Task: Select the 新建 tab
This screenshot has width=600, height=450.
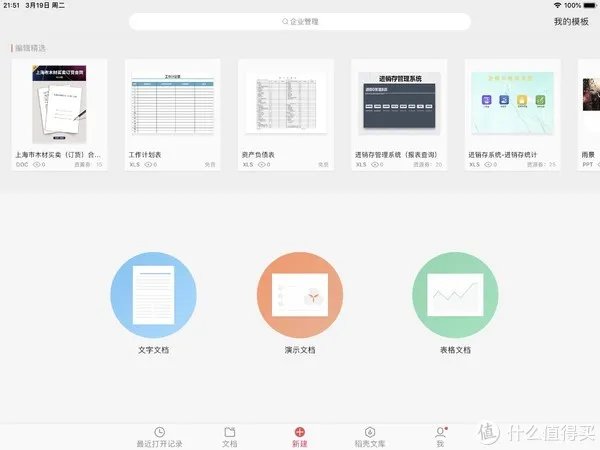Action: (x=300, y=437)
